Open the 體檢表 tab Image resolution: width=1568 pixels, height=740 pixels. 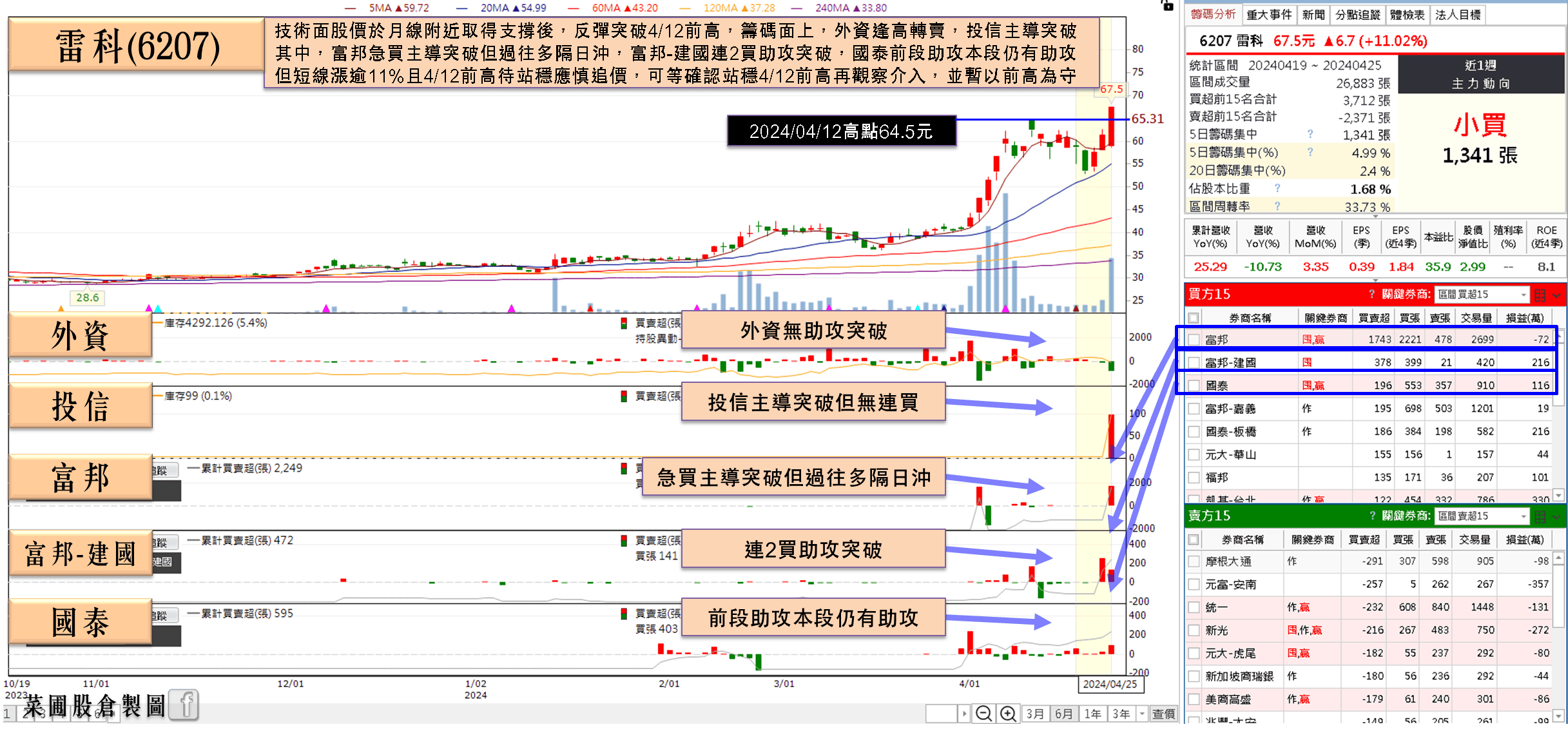pos(1407,15)
